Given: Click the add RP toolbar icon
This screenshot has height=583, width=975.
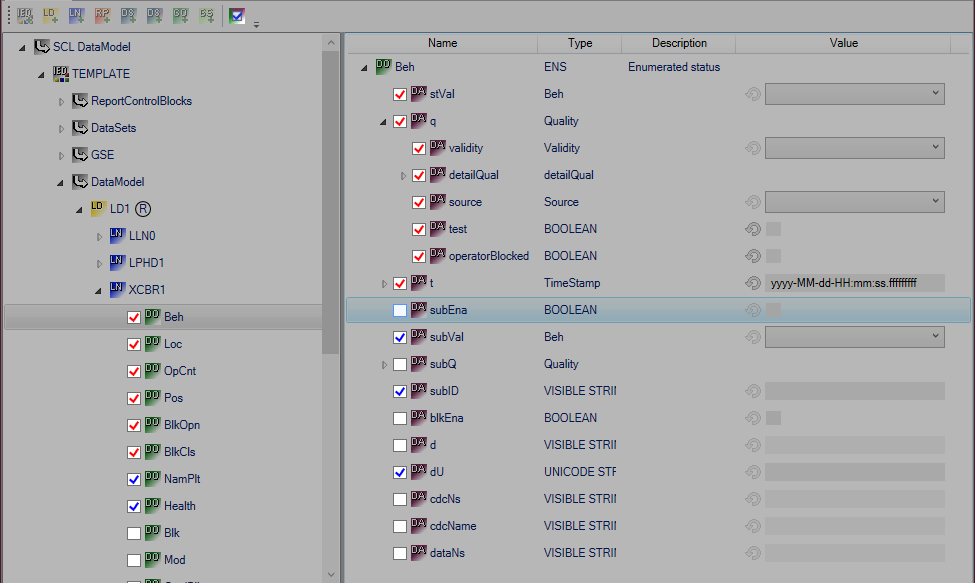Looking at the screenshot, I should tap(102, 16).
